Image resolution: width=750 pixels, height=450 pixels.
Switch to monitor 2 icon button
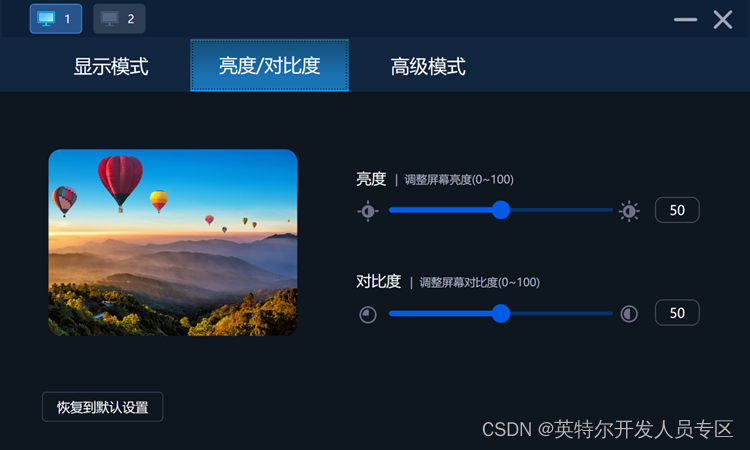click(x=119, y=19)
